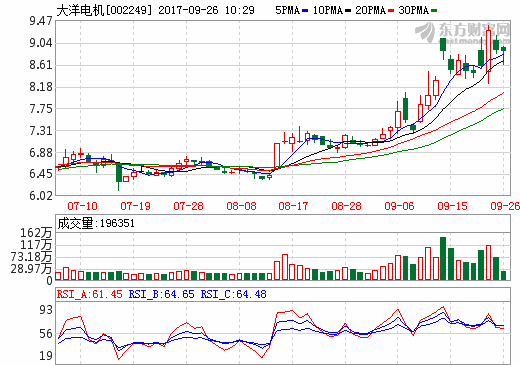Screen dimensions: 520x365
Task: Click the 162万 volume axis label
Action: coord(36,233)
